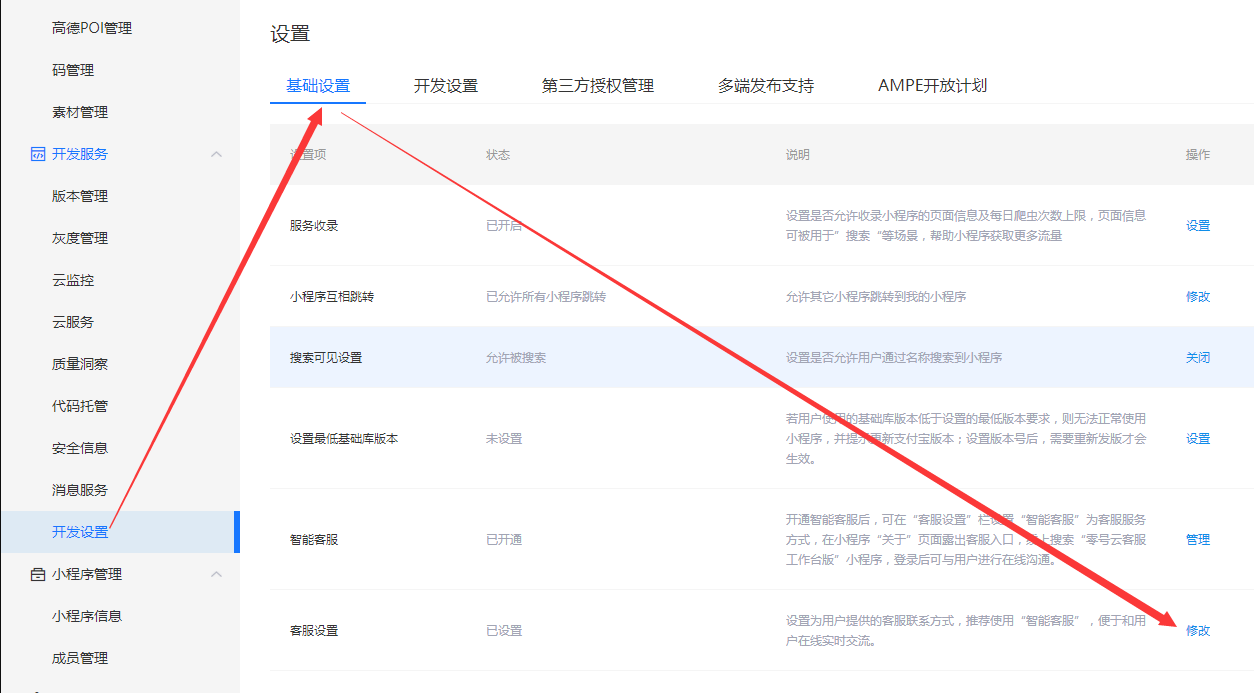
Task: Open 版本管理 in the sidebar
Action: coord(80,196)
